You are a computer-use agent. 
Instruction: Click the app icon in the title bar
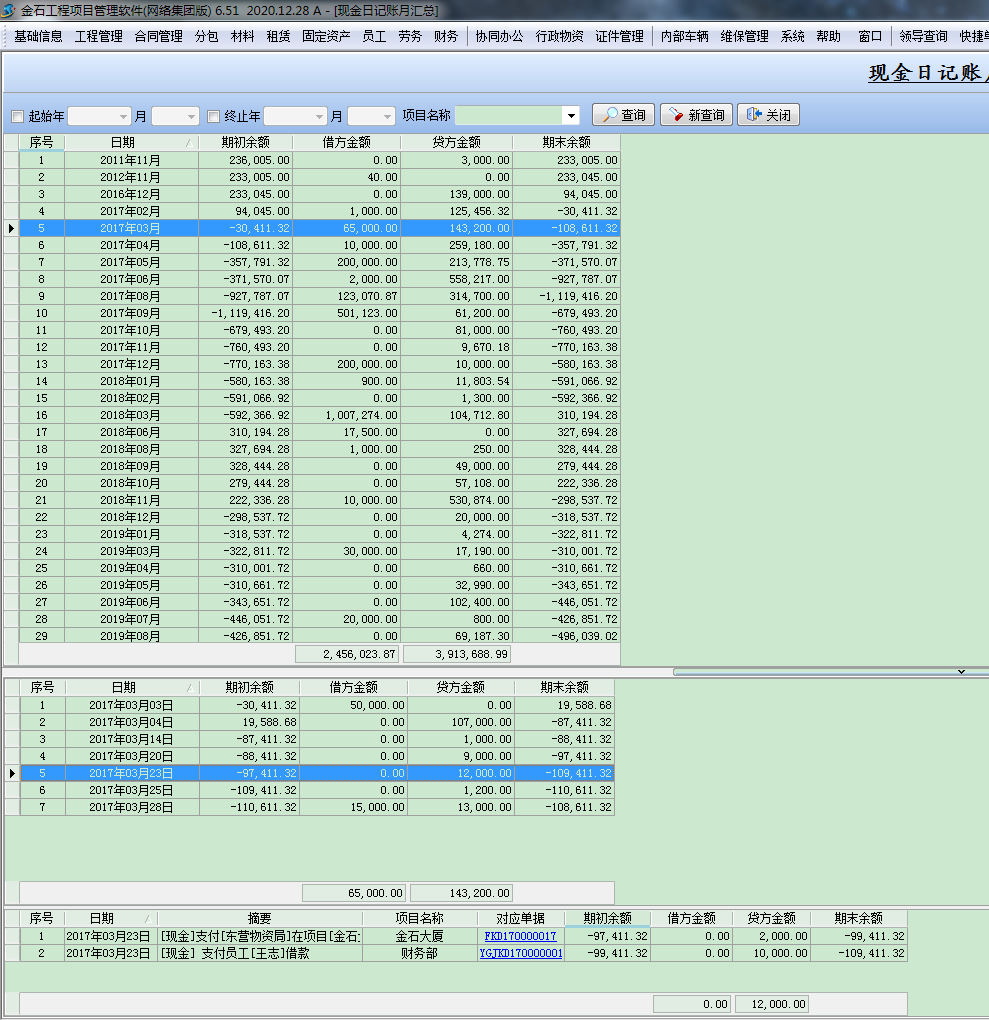click(9, 10)
